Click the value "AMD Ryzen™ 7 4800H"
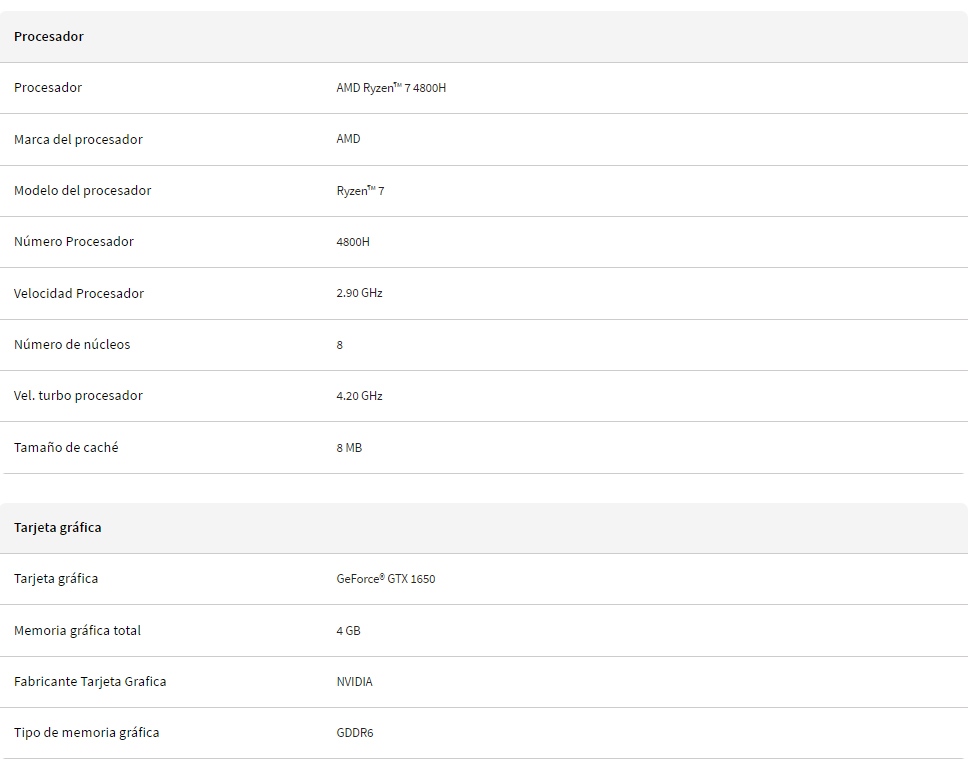The height and width of the screenshot is (775, 969). click(x=391, y=88)
